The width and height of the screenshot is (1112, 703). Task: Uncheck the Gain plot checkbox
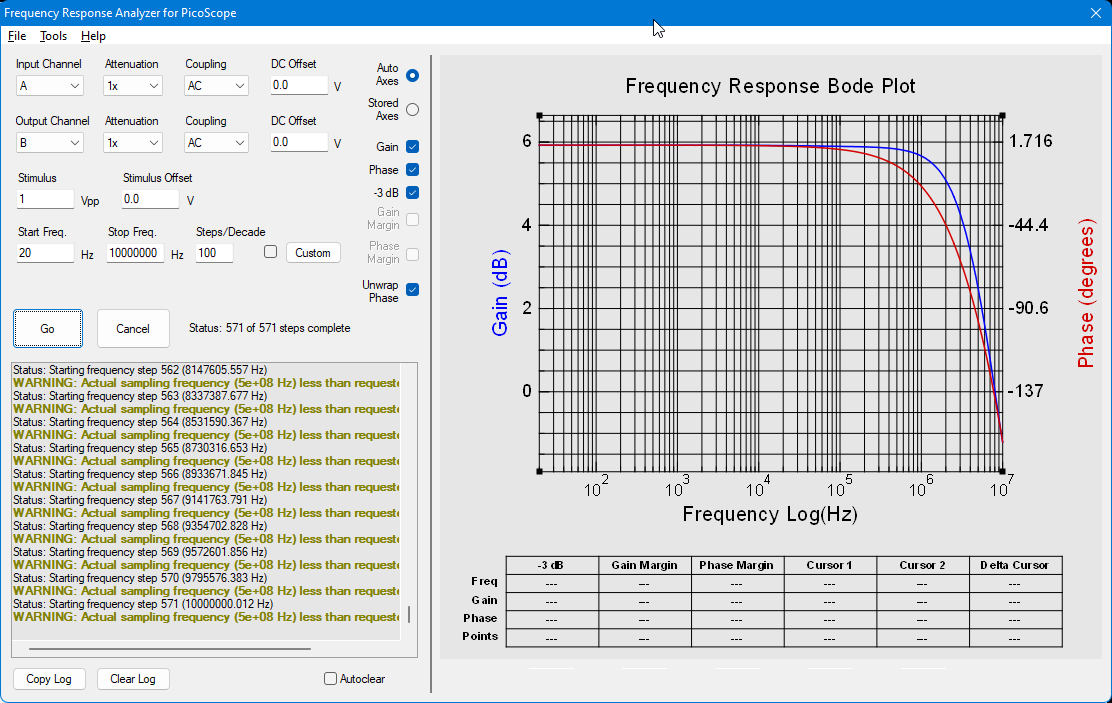tap(412, 147)
